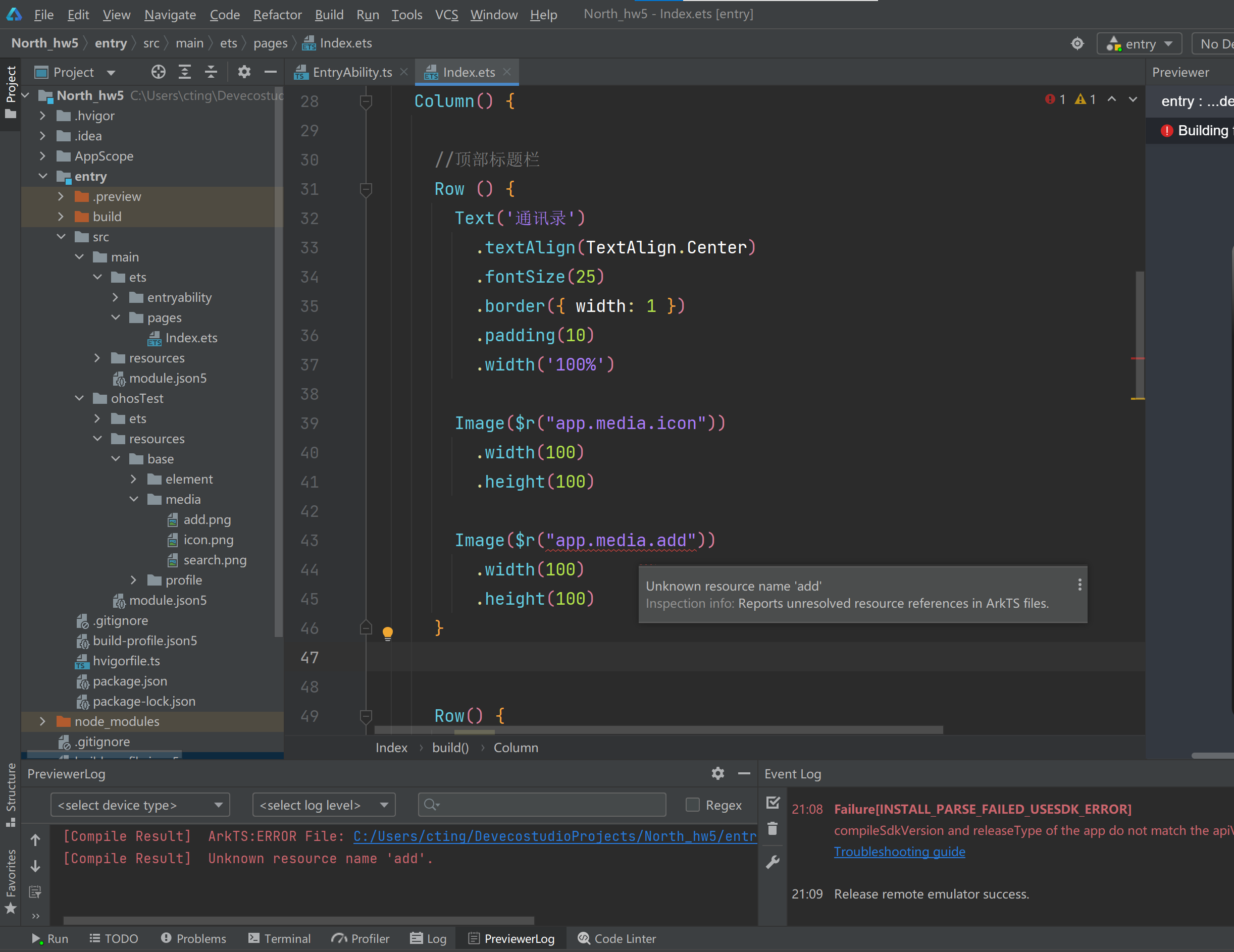
Task: Click the device target crosshair icon in toolbar
Action: (x=1077, y=43)
